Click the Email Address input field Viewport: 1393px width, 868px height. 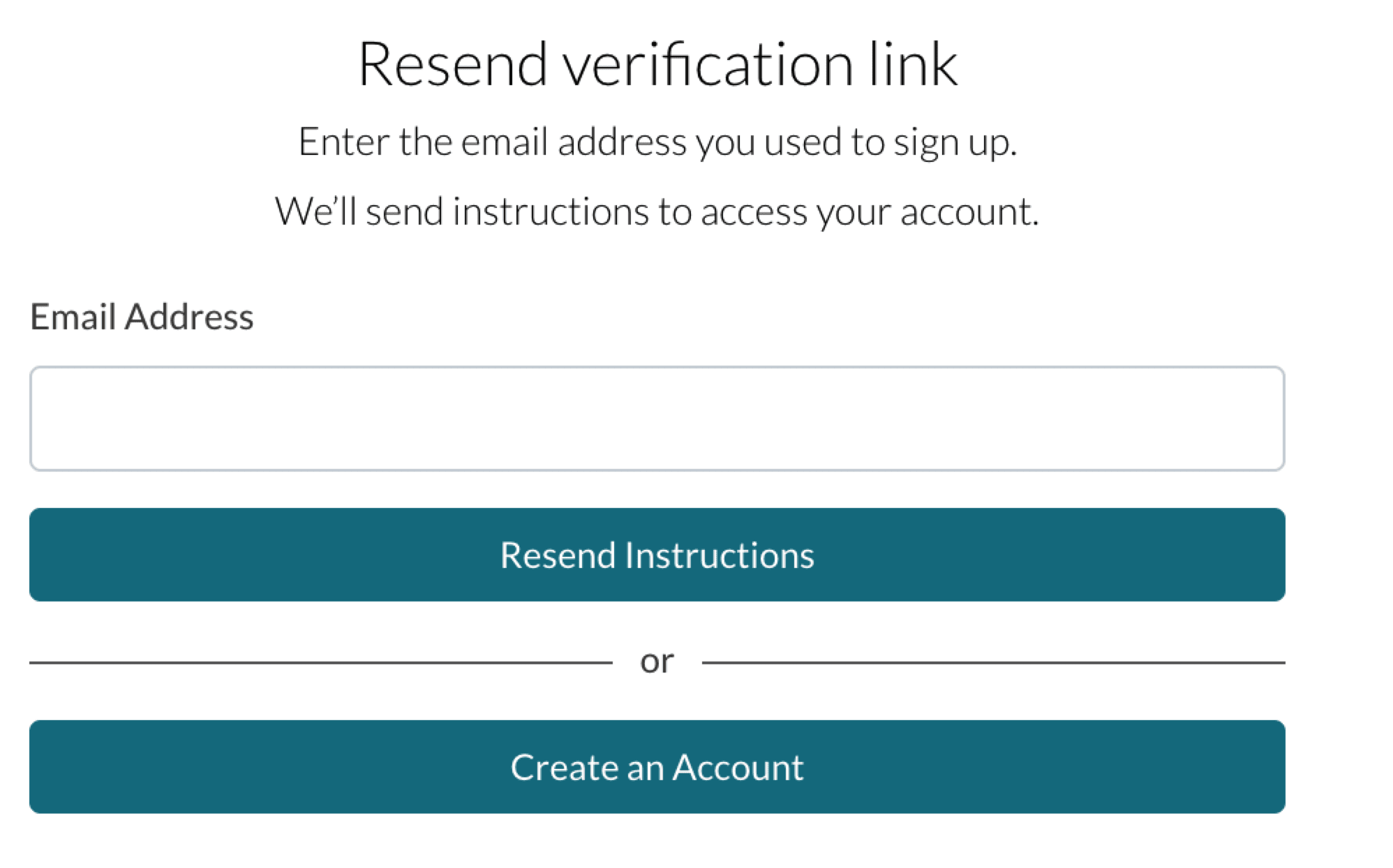click(x=656, y=419)
